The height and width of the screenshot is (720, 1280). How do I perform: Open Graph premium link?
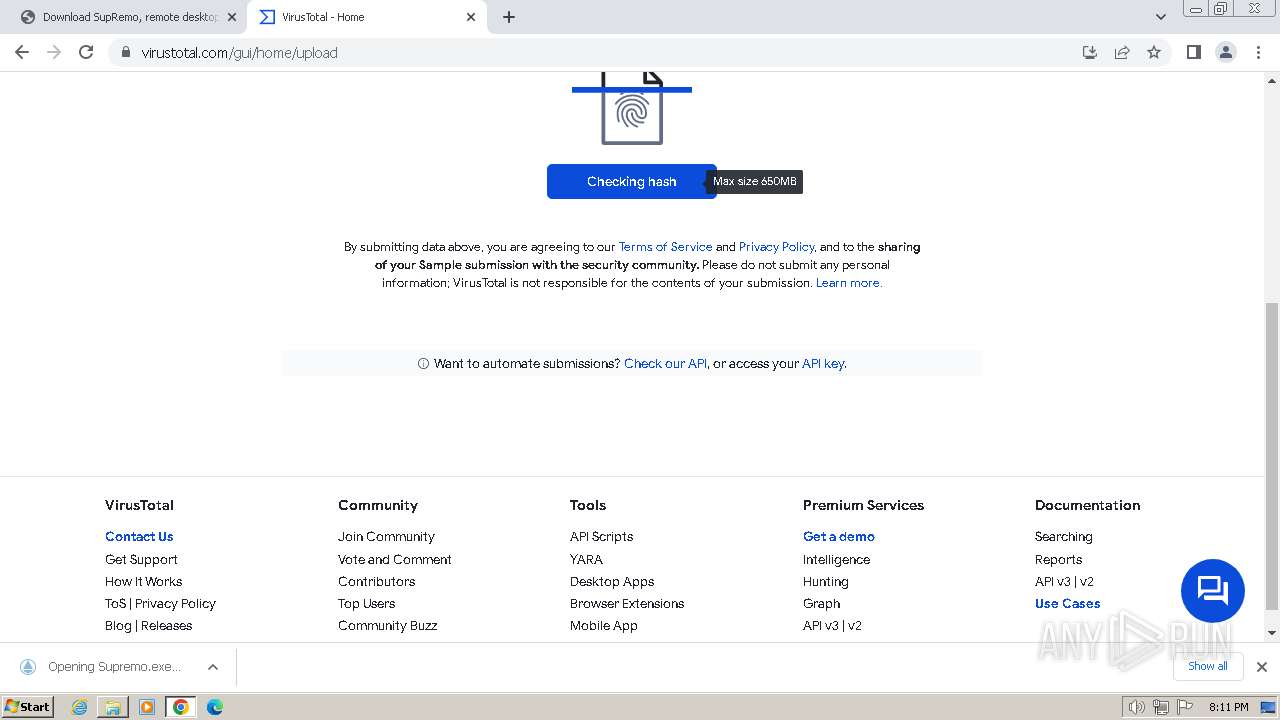coord(821,604)
